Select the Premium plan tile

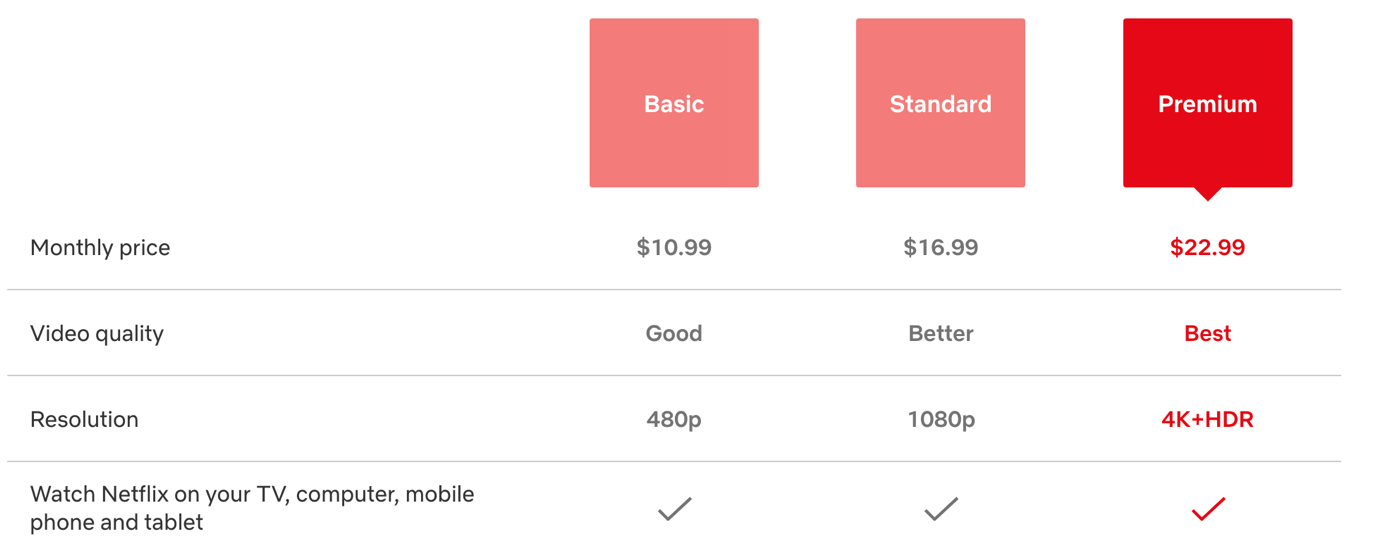point(1207,103)
